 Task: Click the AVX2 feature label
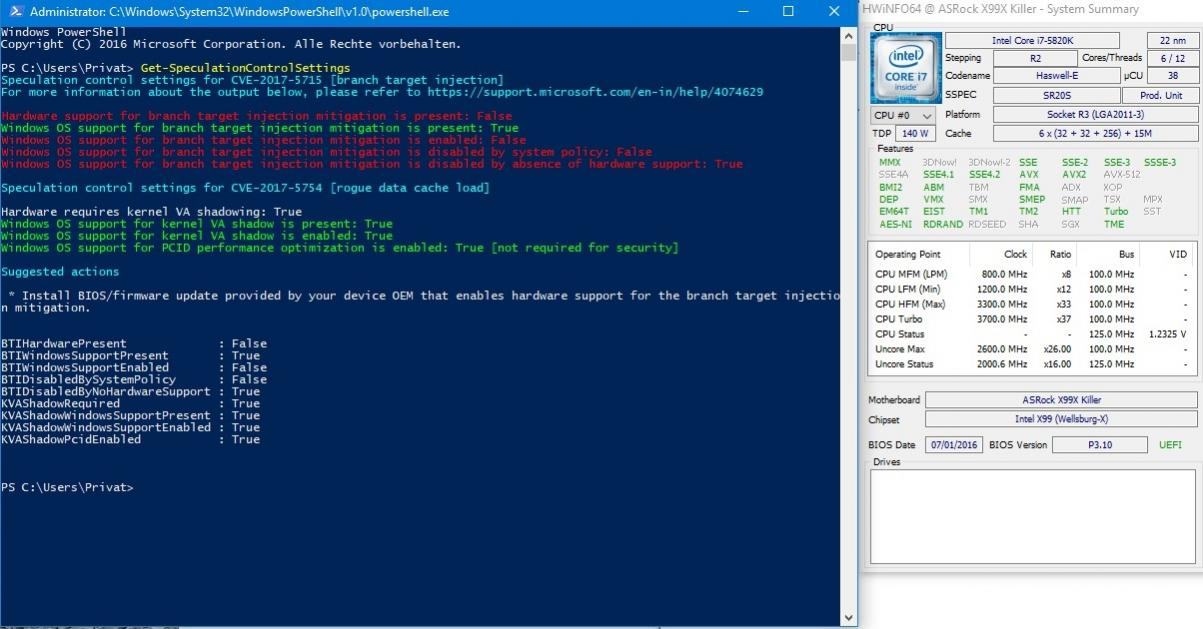point(1074,175)
